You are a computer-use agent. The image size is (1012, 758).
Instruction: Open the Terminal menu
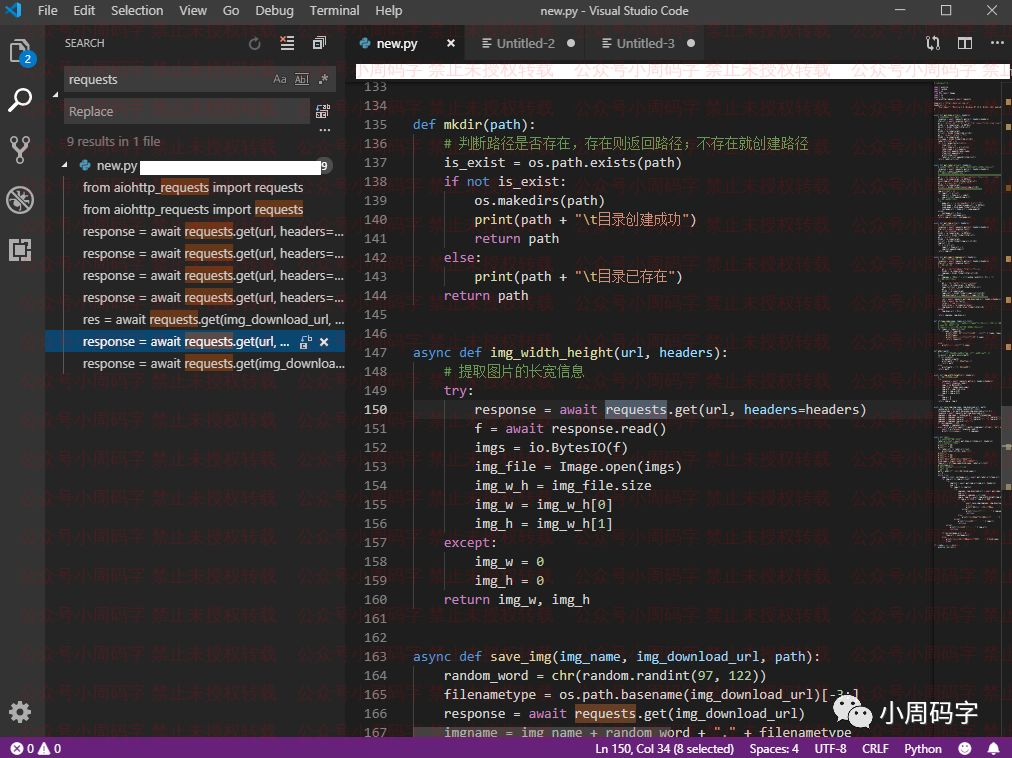pos(334,11)
